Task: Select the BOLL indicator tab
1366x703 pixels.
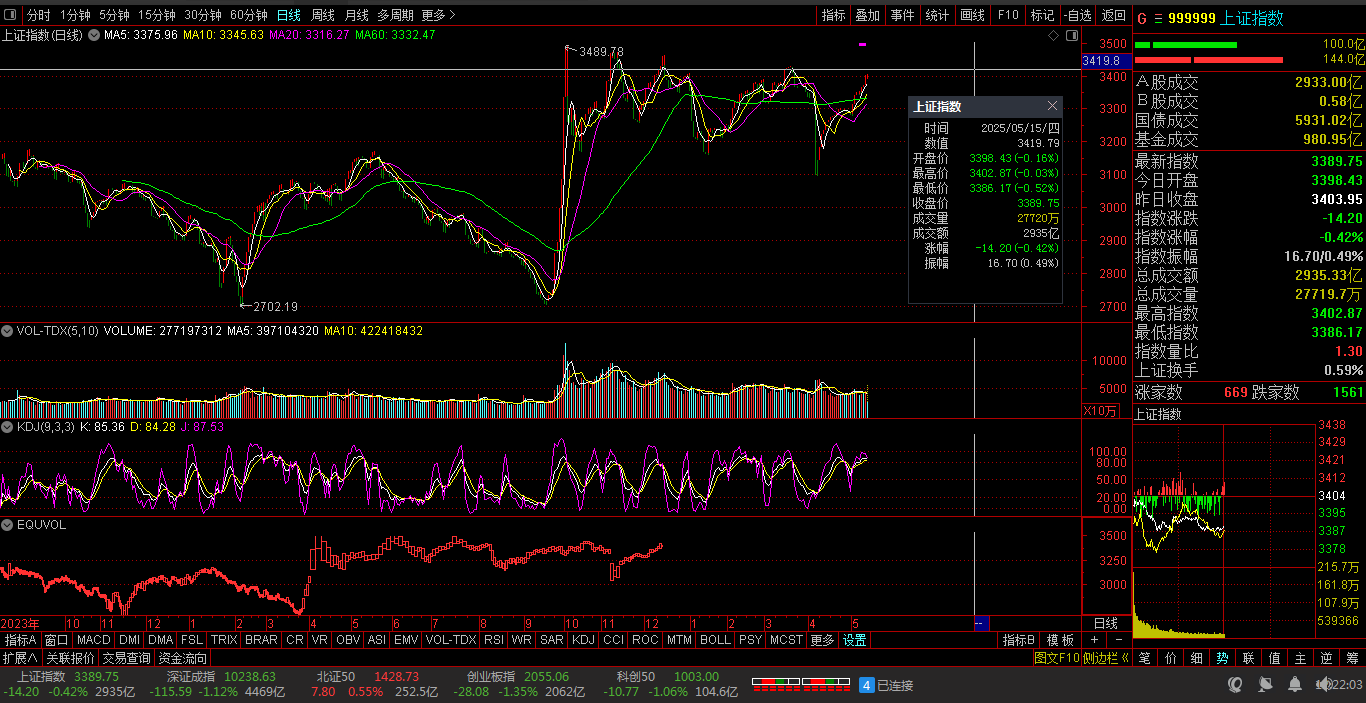Action: point(715,640)
